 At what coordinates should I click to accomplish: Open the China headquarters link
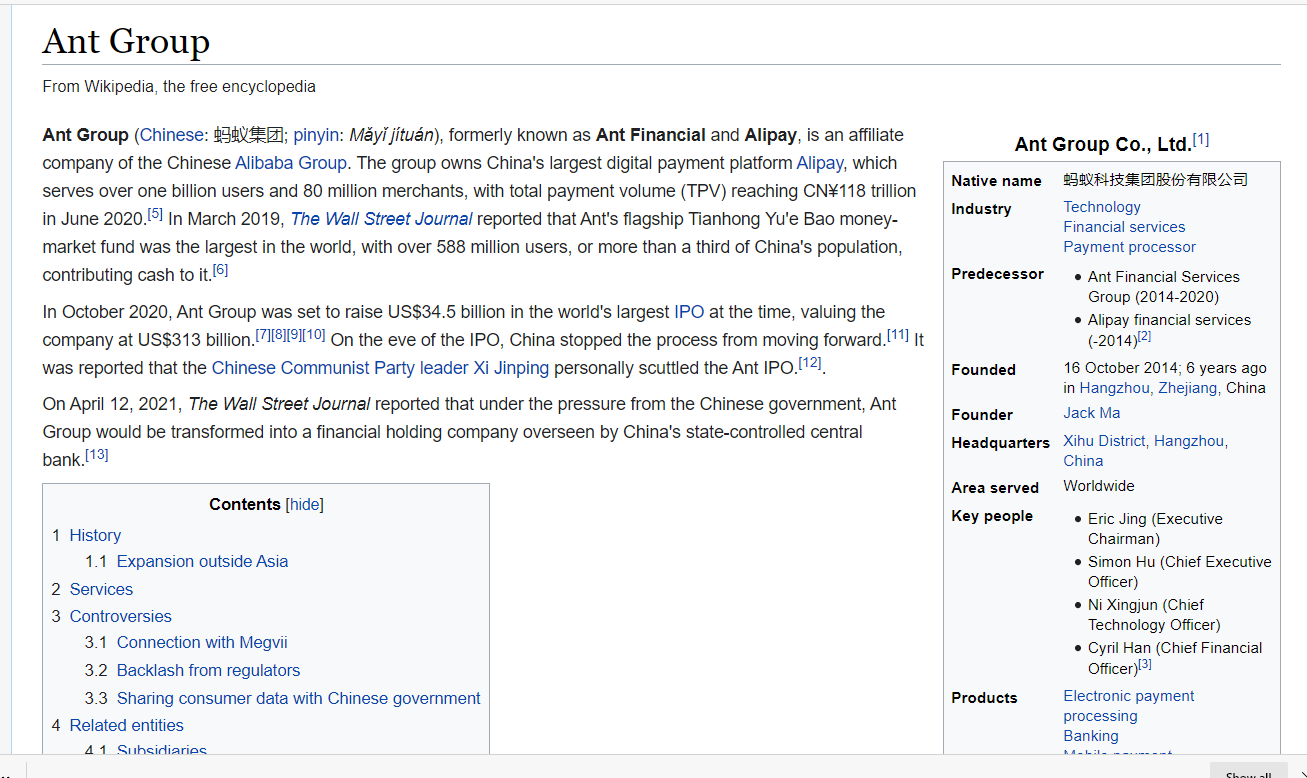(1083, 461)
